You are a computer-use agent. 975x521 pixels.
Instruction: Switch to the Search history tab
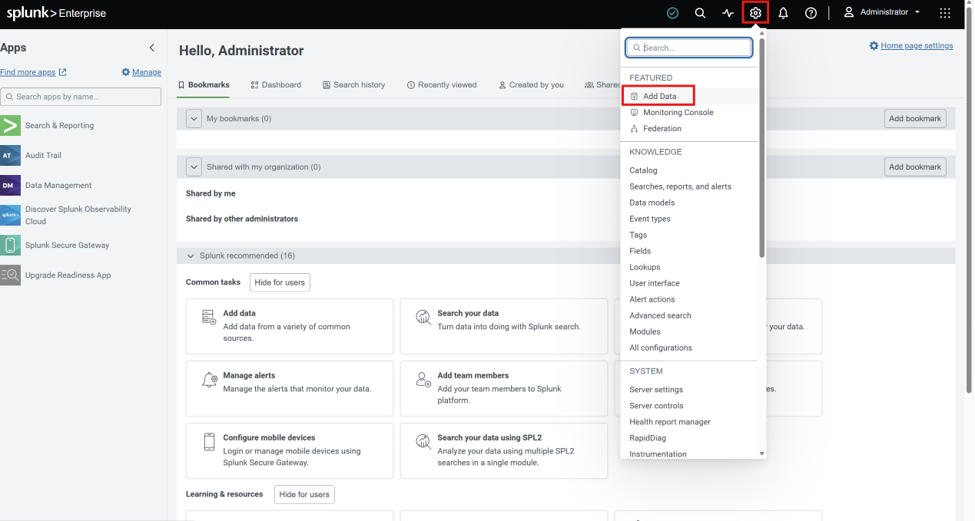click(354, 85)
